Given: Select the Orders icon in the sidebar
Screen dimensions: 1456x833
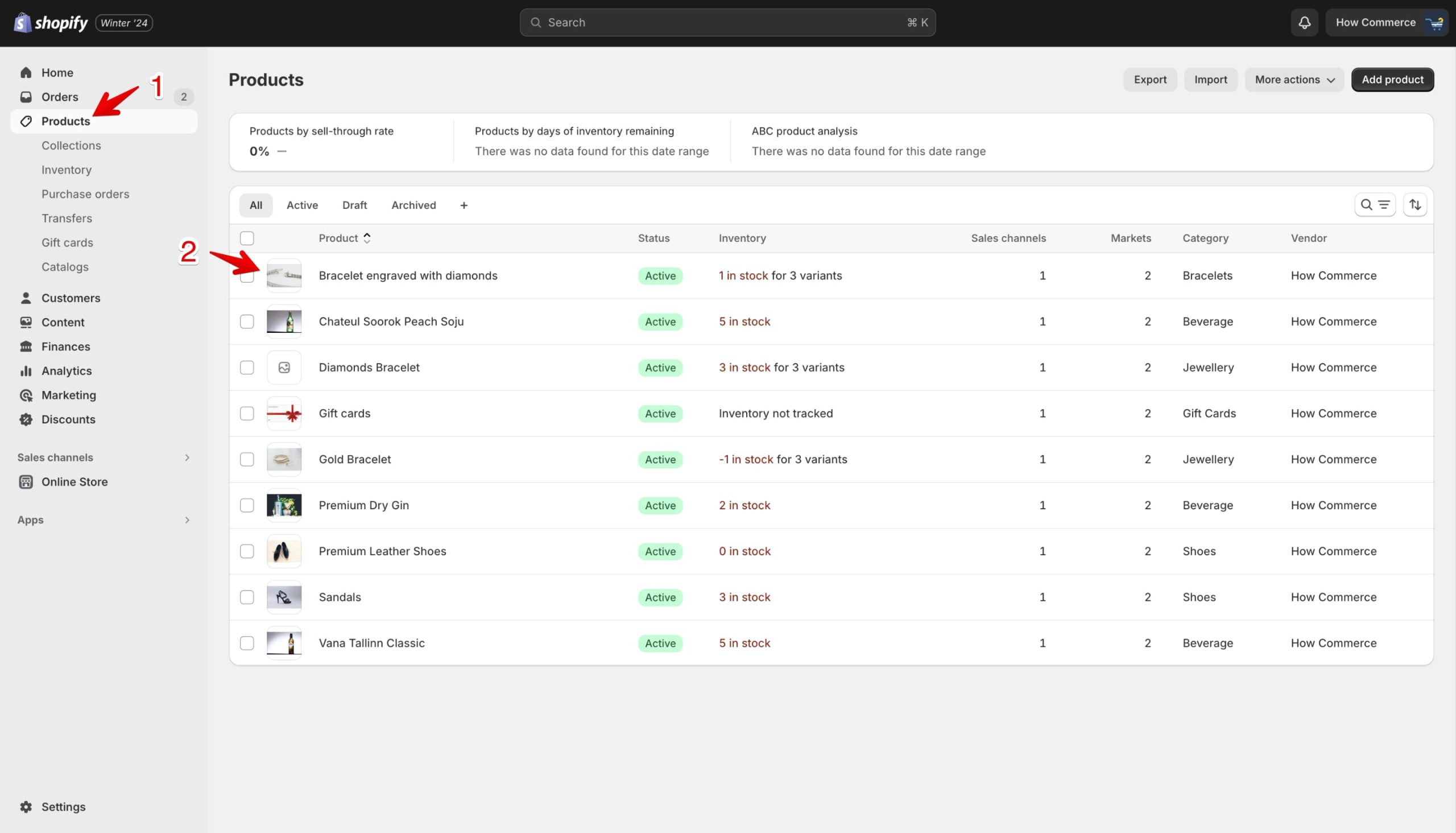Looking at the screenshot, I should click(x=26, y=97).
